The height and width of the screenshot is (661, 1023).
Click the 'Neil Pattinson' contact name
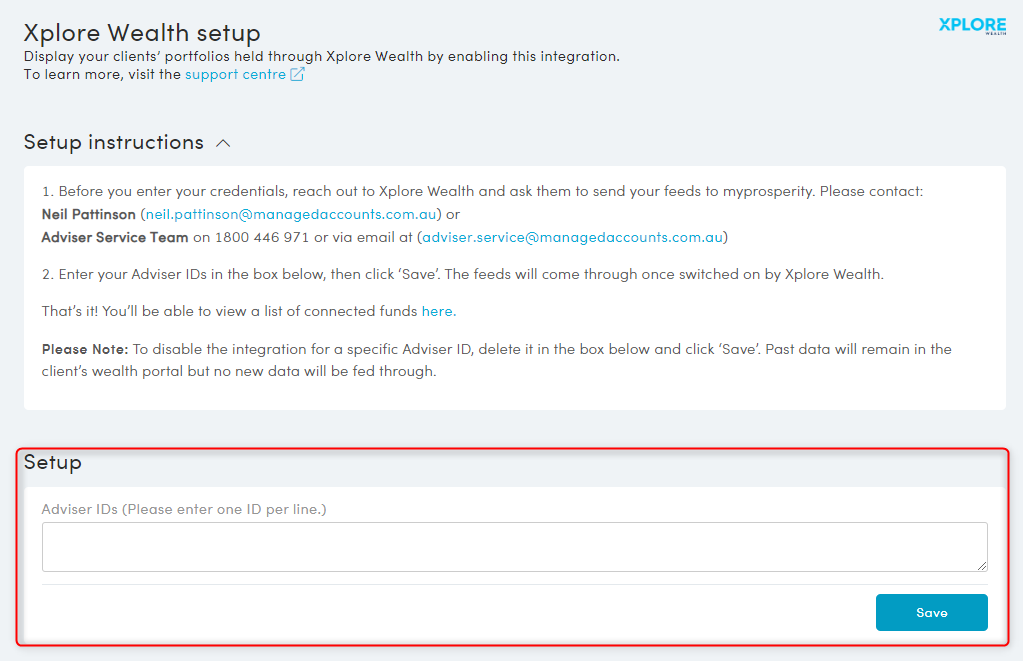[x=89, y=214]
